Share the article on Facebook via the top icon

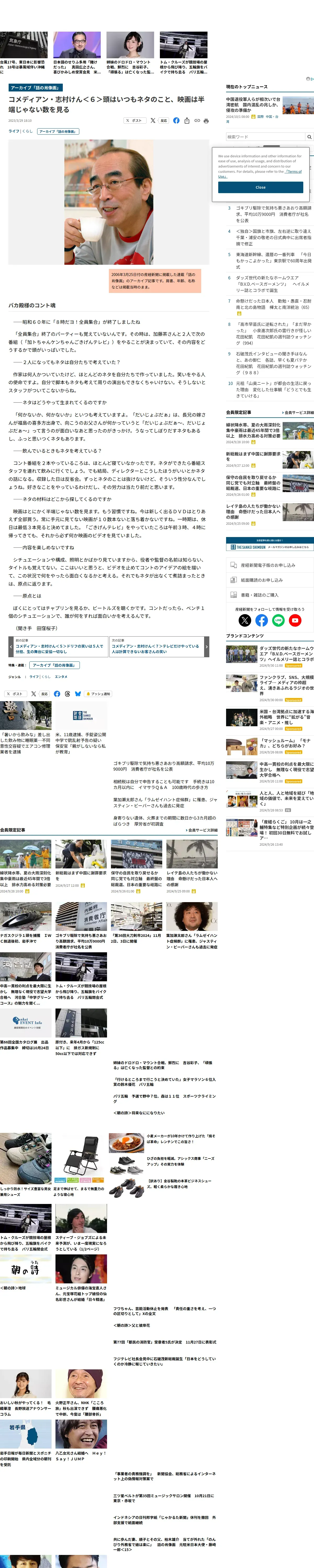point(176,120)
